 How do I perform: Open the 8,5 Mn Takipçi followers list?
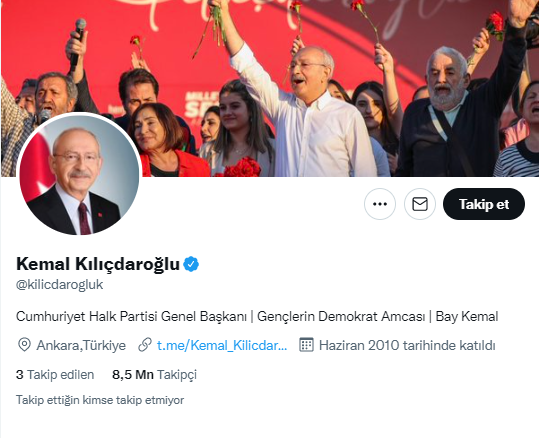(x=154, y=374)
